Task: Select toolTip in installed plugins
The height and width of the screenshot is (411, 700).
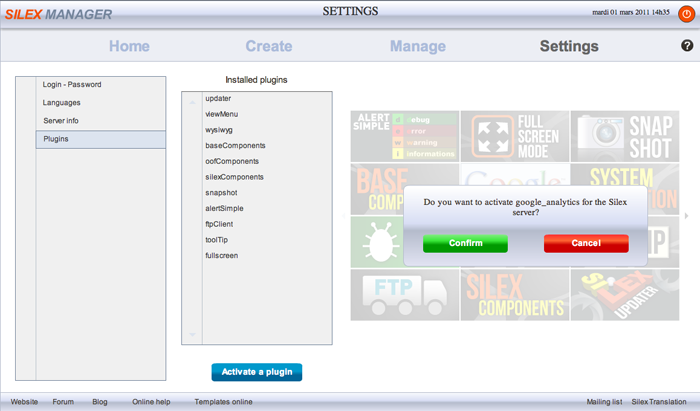Action: pos(217,240)
